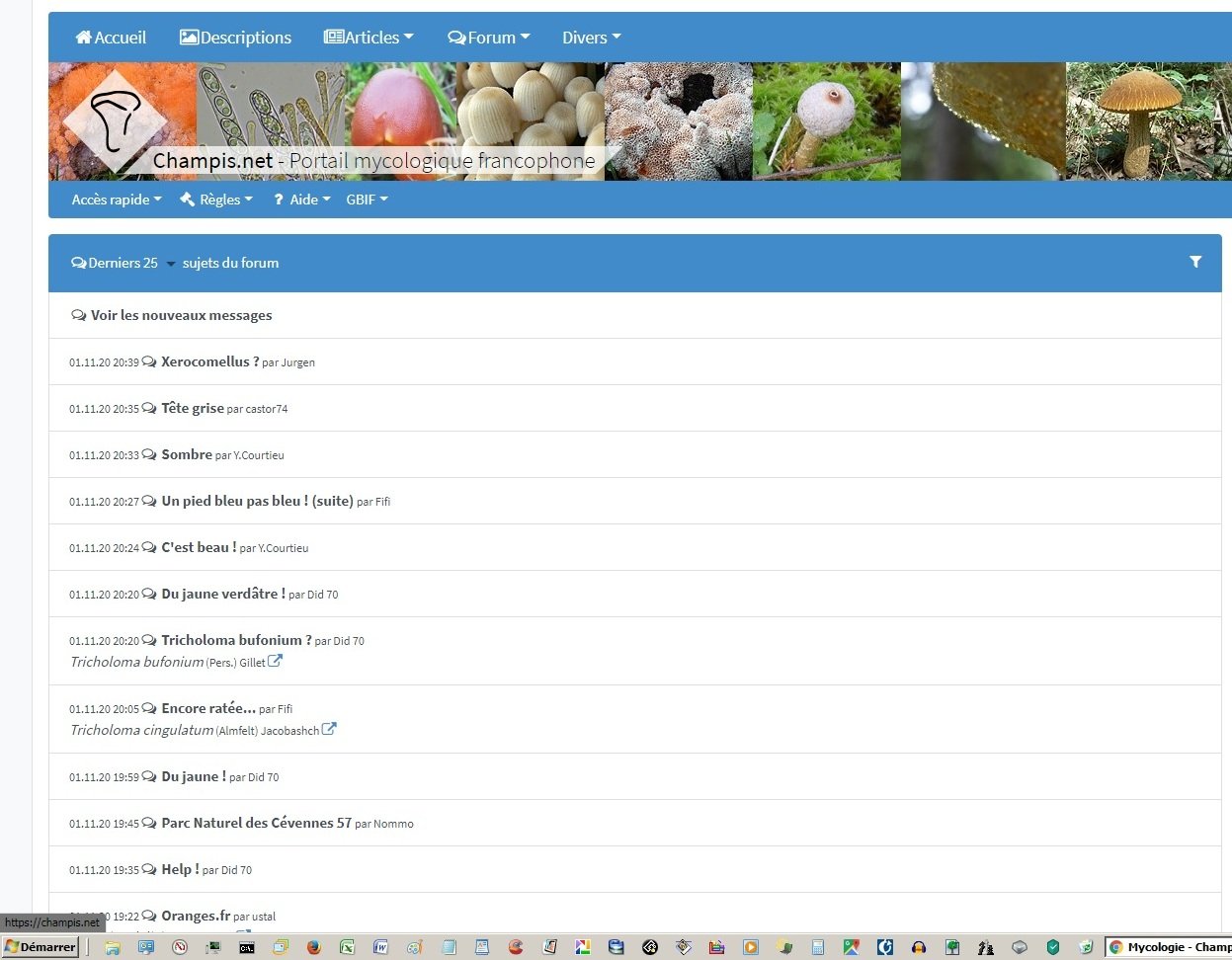
Task: Open Excel from the taskbar
Action: [x=347, y=947]
